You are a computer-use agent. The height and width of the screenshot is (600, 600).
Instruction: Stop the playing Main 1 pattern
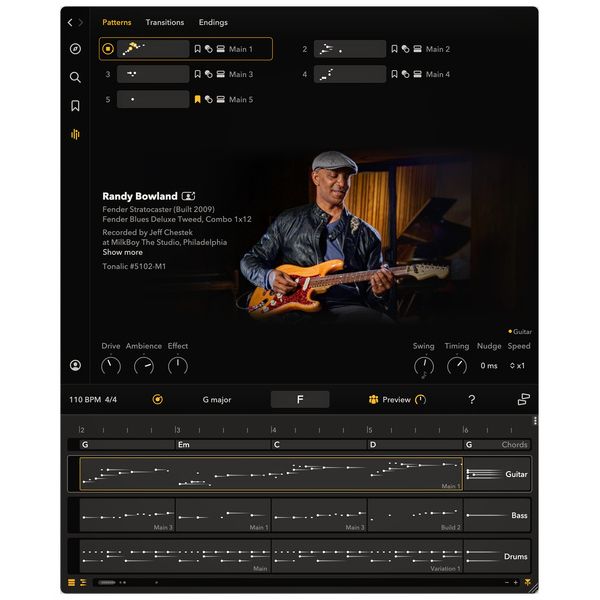point(108,49)
